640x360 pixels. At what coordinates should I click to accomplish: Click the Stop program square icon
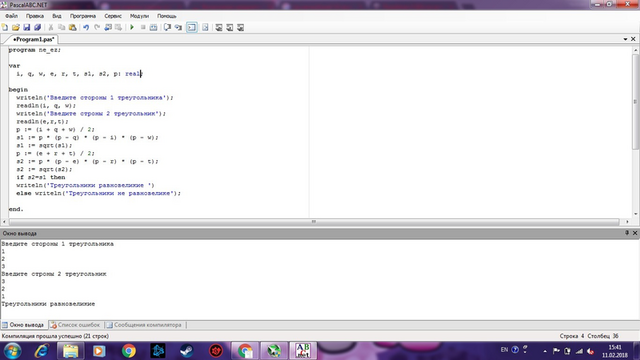tap(143, 27)
